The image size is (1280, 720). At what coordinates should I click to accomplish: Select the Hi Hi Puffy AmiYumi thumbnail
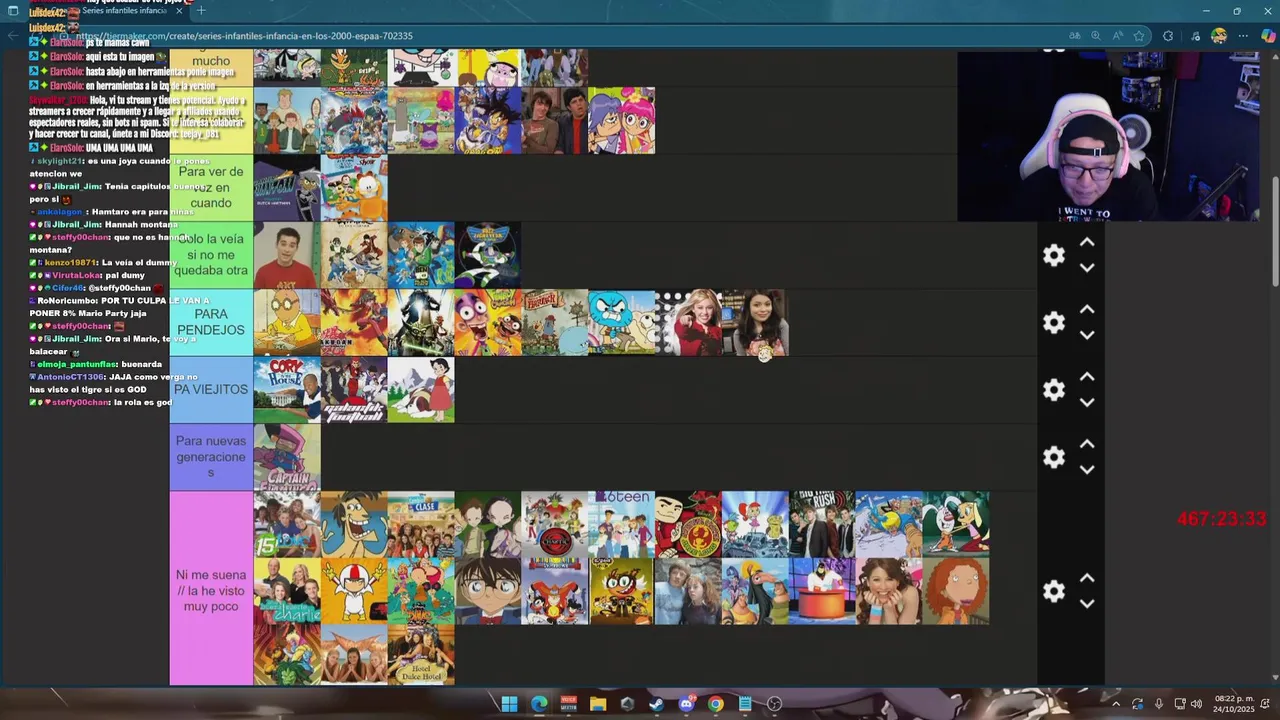tap(621, 121)
